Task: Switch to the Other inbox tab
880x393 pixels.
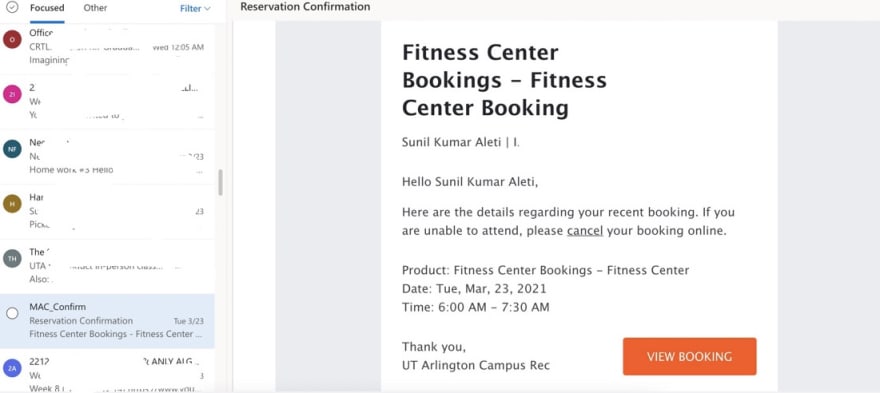Action: click(95, 8)
